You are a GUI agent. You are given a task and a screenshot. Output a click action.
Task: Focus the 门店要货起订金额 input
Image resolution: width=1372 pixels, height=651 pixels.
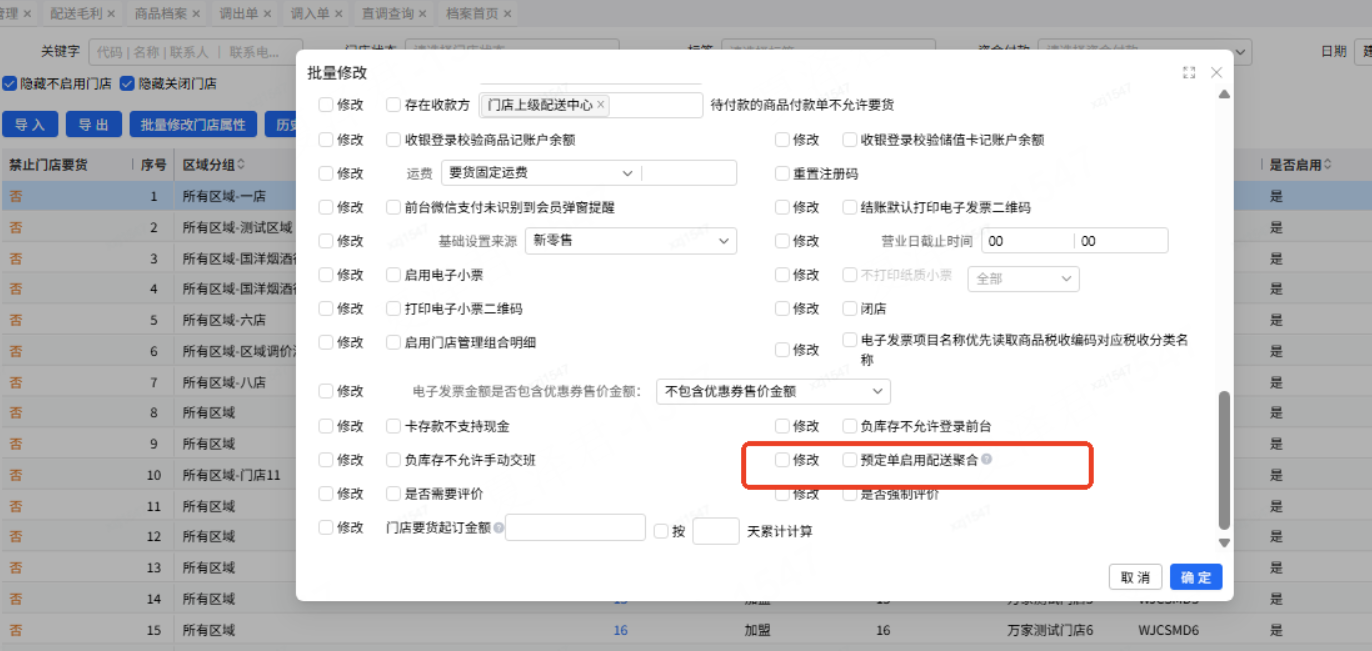tap(575, 527)
